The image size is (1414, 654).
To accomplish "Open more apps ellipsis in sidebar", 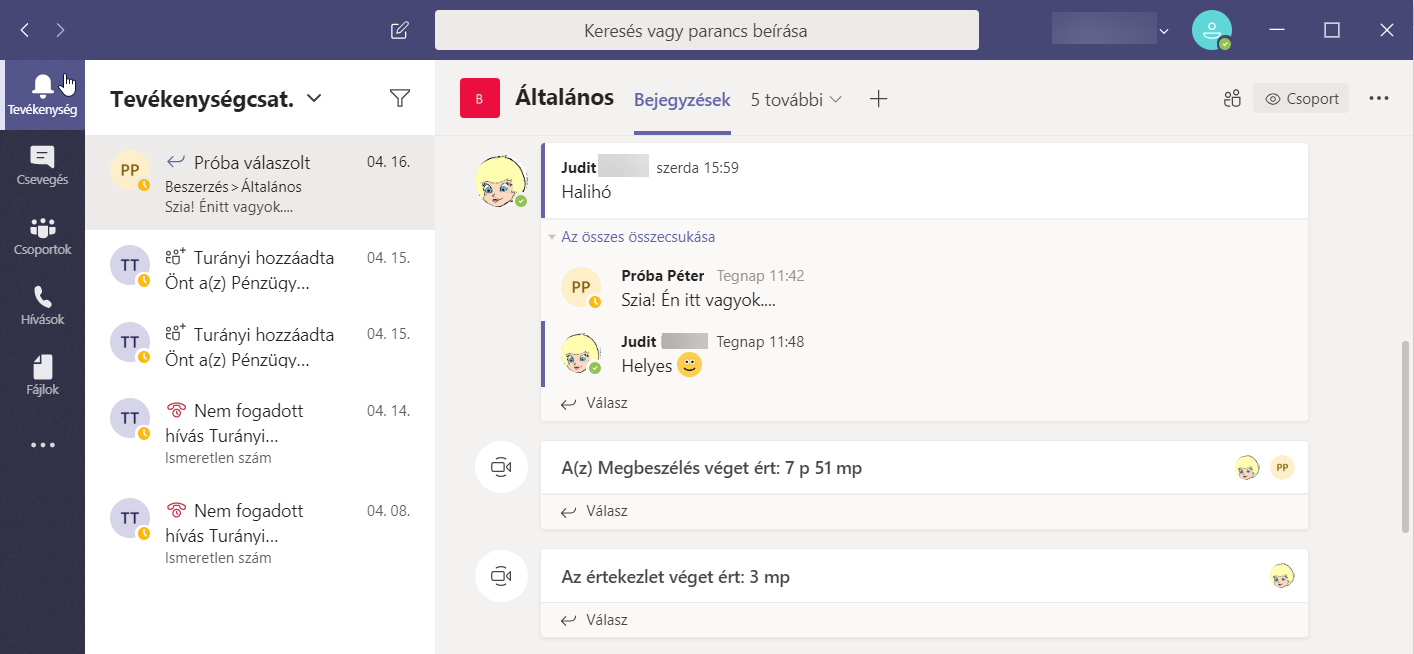I will coord(42,445).
